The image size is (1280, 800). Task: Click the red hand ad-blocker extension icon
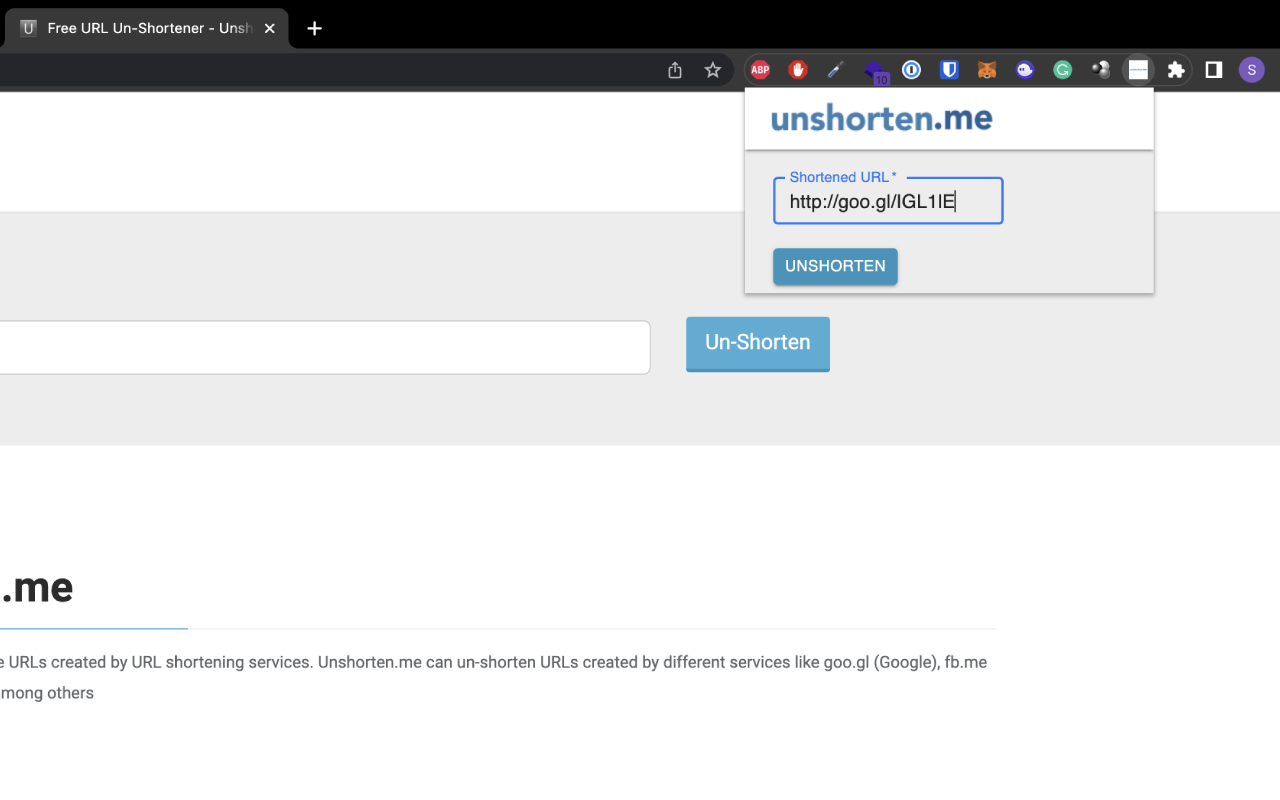(x=797, y=70)
